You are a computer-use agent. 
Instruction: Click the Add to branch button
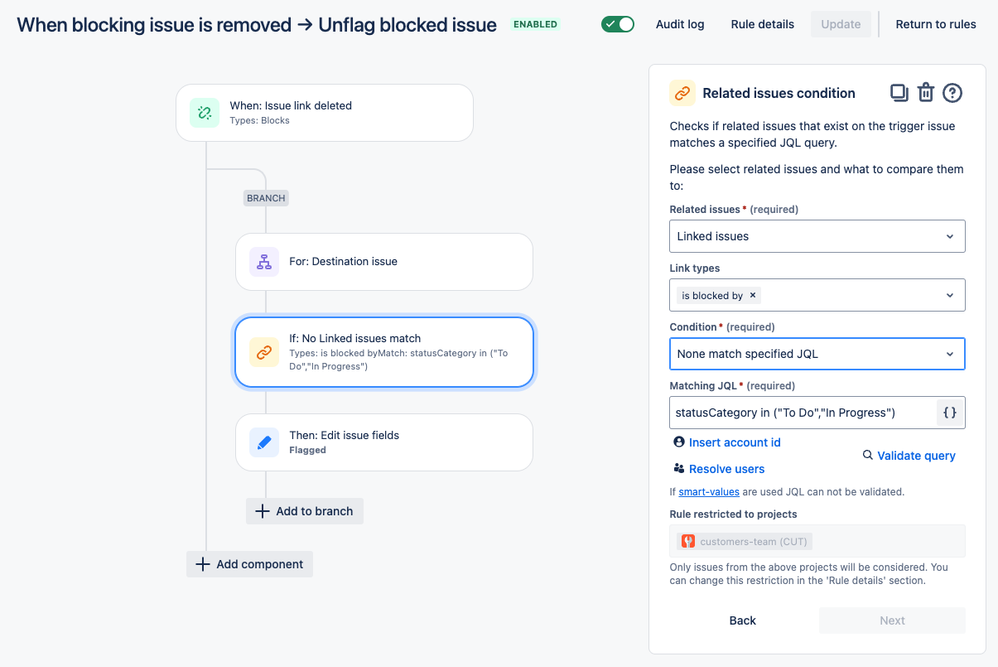point(305,511)
